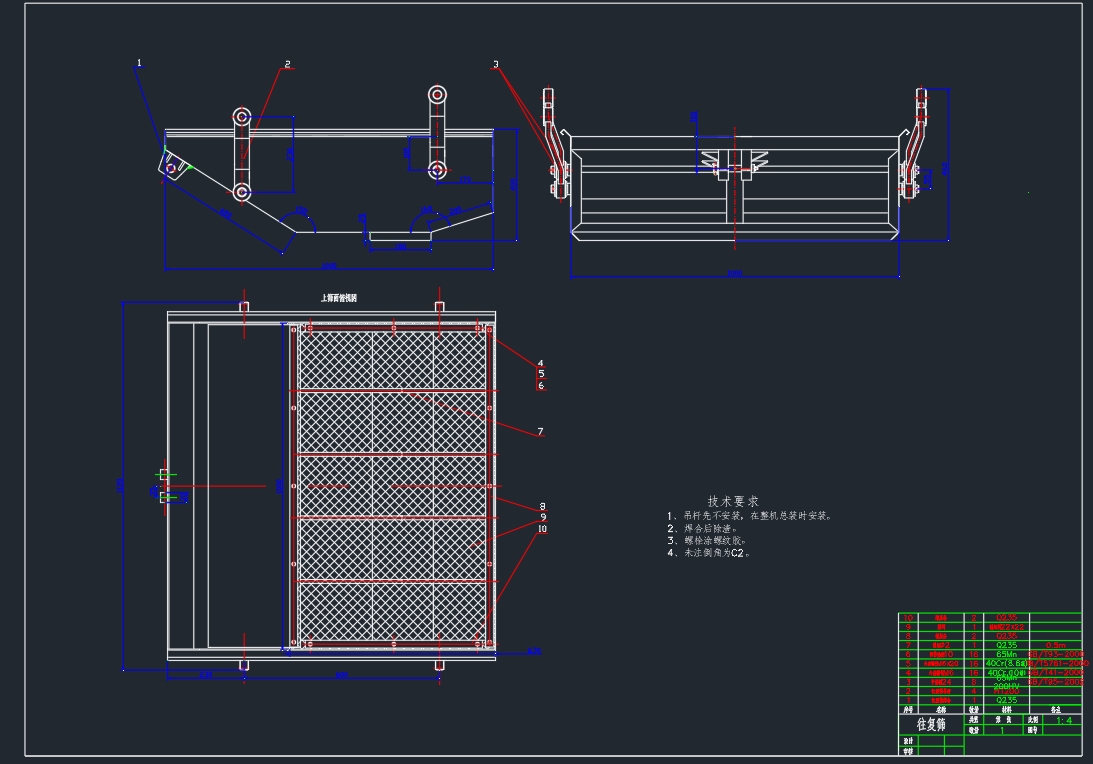Select balloon callout 1 on the front view
Image resolution: width=1093 pixels, height=764 pixels.
(137, 61)
